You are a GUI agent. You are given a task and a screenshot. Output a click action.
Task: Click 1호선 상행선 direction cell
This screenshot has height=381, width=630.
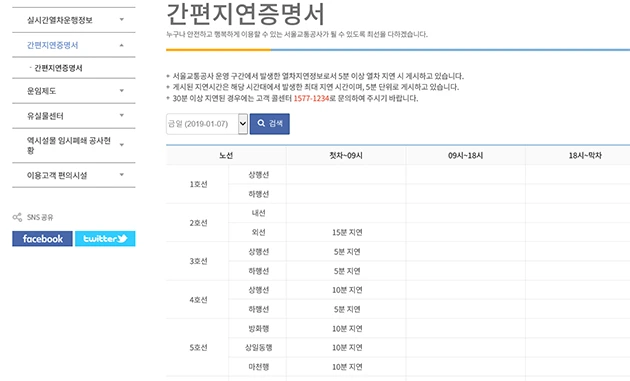tap(258, 175)
